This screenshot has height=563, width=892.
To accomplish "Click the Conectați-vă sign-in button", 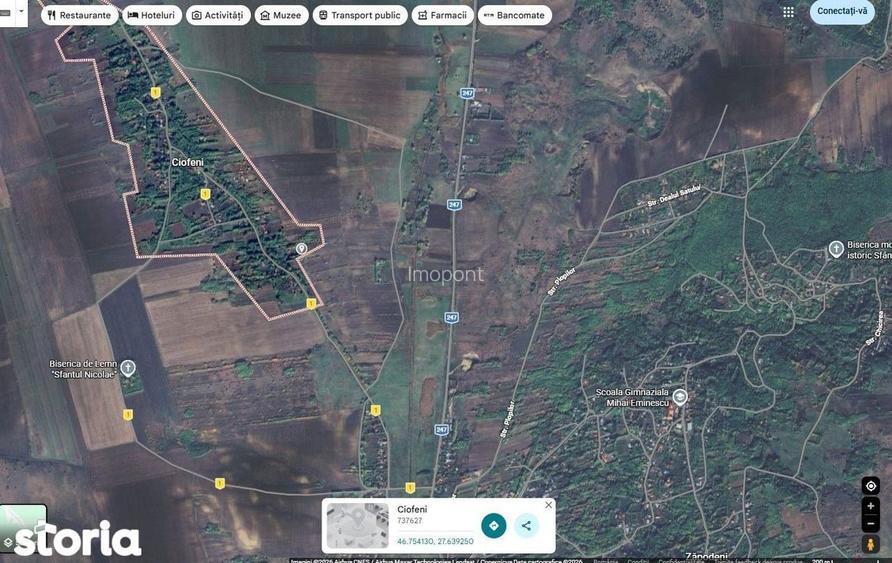I will (x=842, y=11).
